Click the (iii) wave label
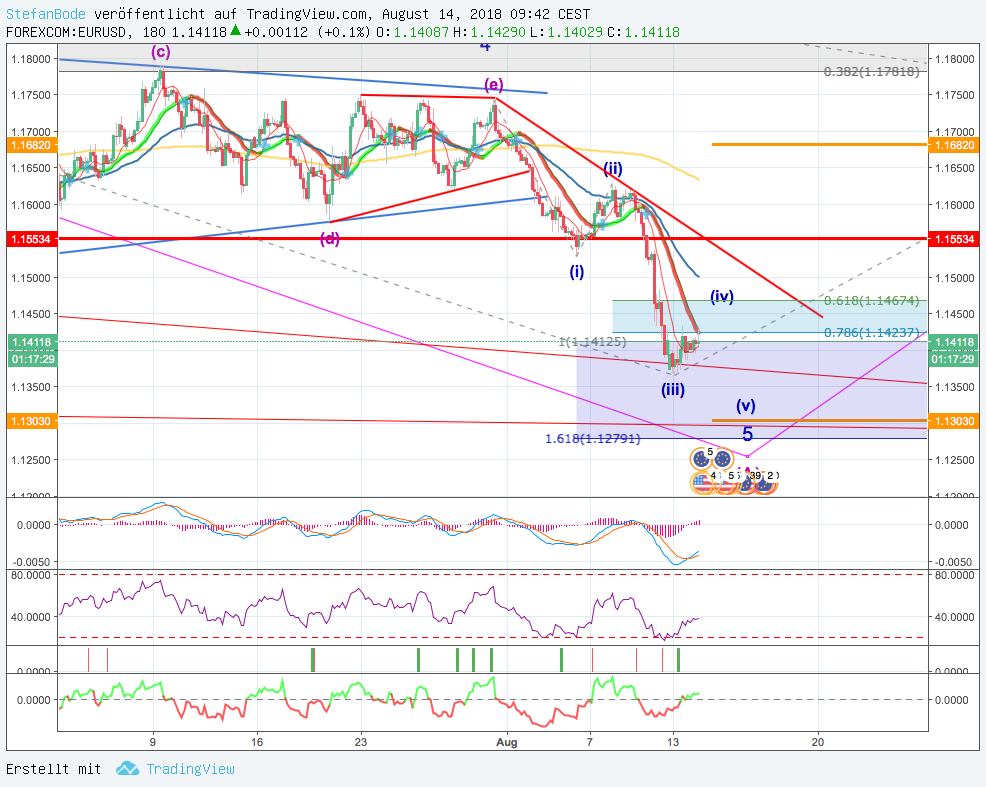Image resolution: width=986 pixels, height=787 pixels. pos(673,390)
